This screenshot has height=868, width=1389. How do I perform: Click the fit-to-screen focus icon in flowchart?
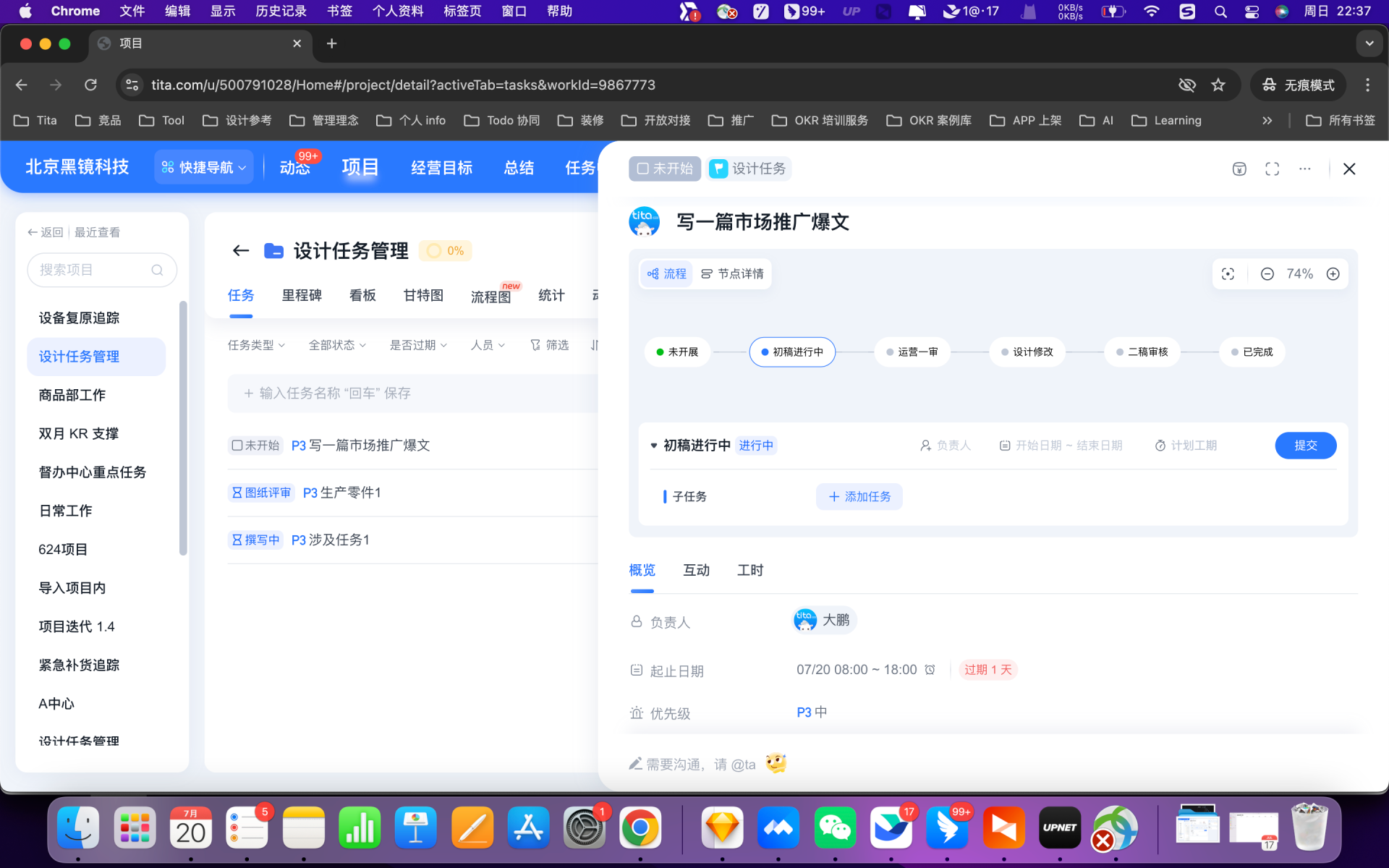coord(1228,274)
